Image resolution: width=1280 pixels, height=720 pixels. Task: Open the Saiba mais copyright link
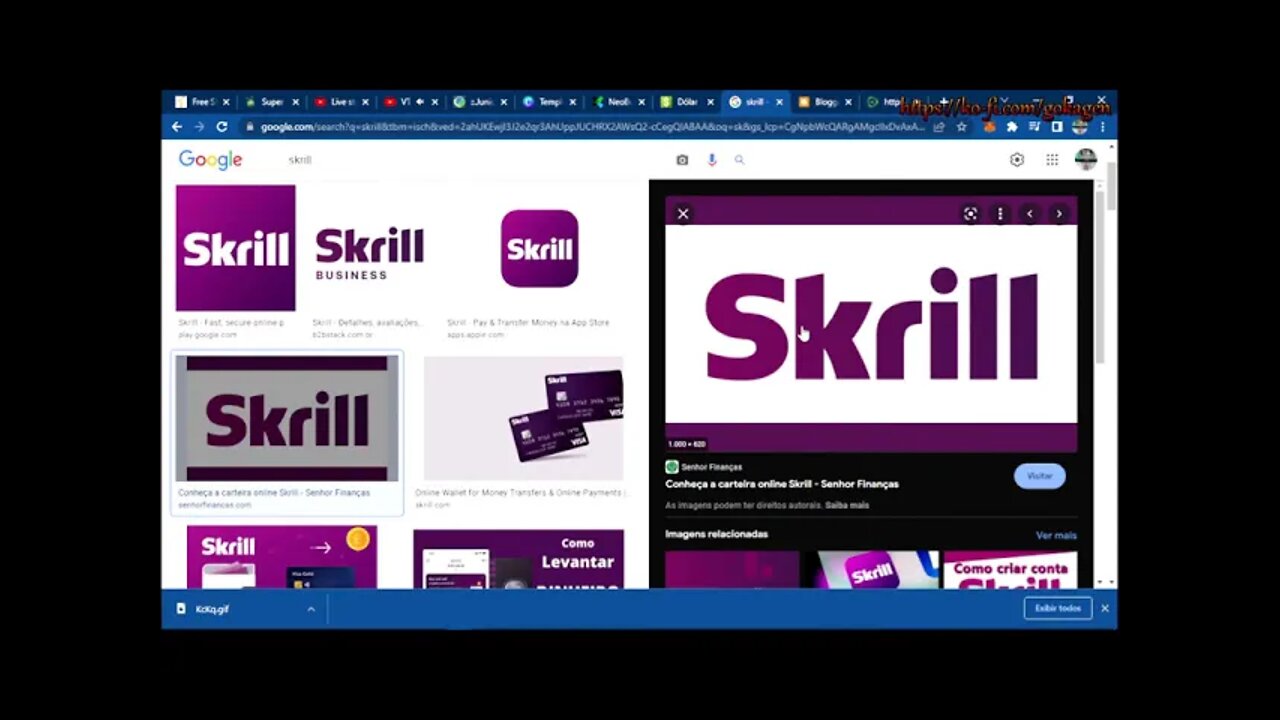[x=847, y=505]
